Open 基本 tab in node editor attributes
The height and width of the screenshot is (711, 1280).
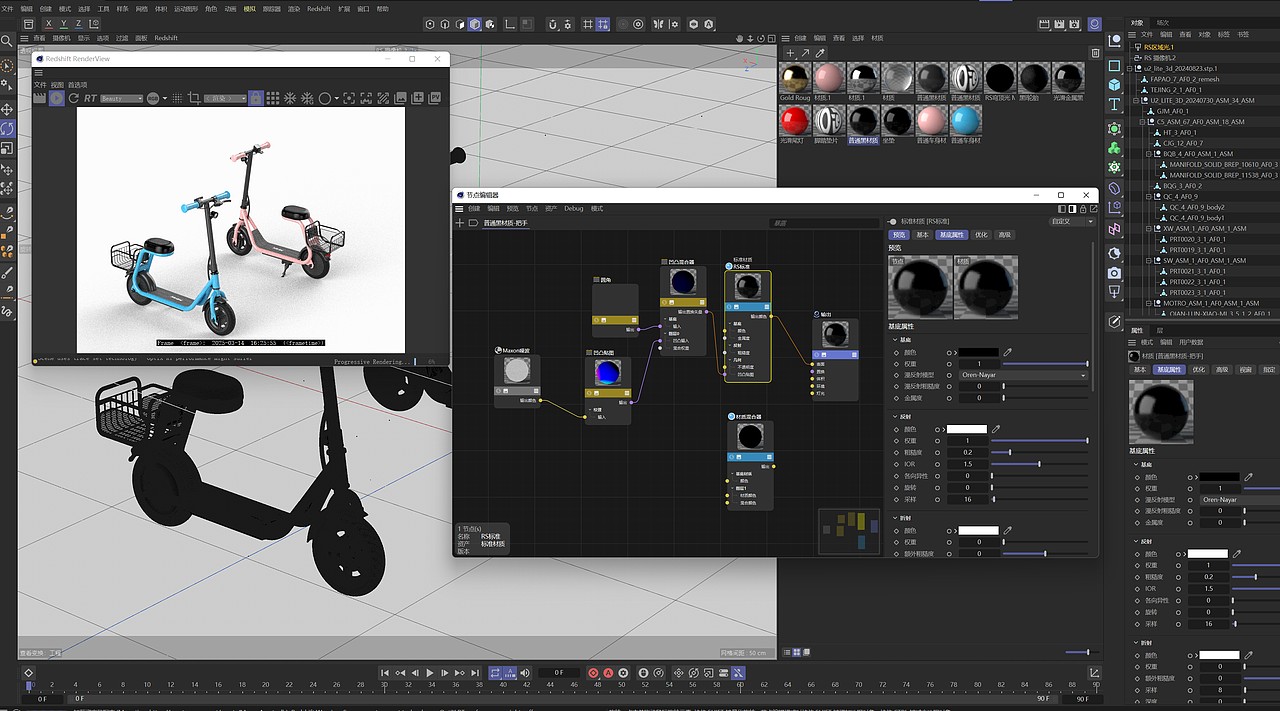tap(922, 235)
